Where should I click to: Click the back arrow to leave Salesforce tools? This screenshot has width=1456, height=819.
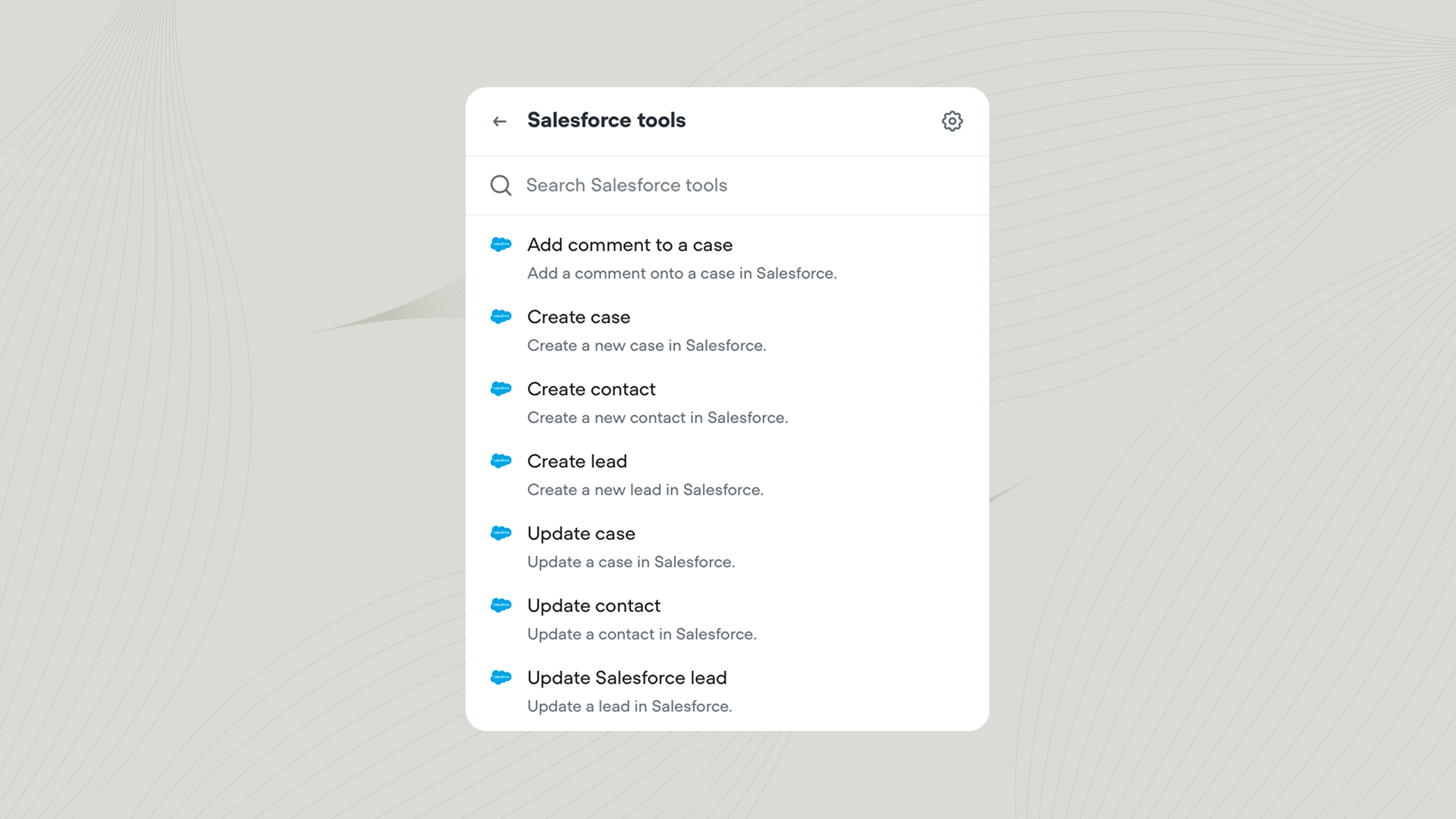click(x=499, y=121)
